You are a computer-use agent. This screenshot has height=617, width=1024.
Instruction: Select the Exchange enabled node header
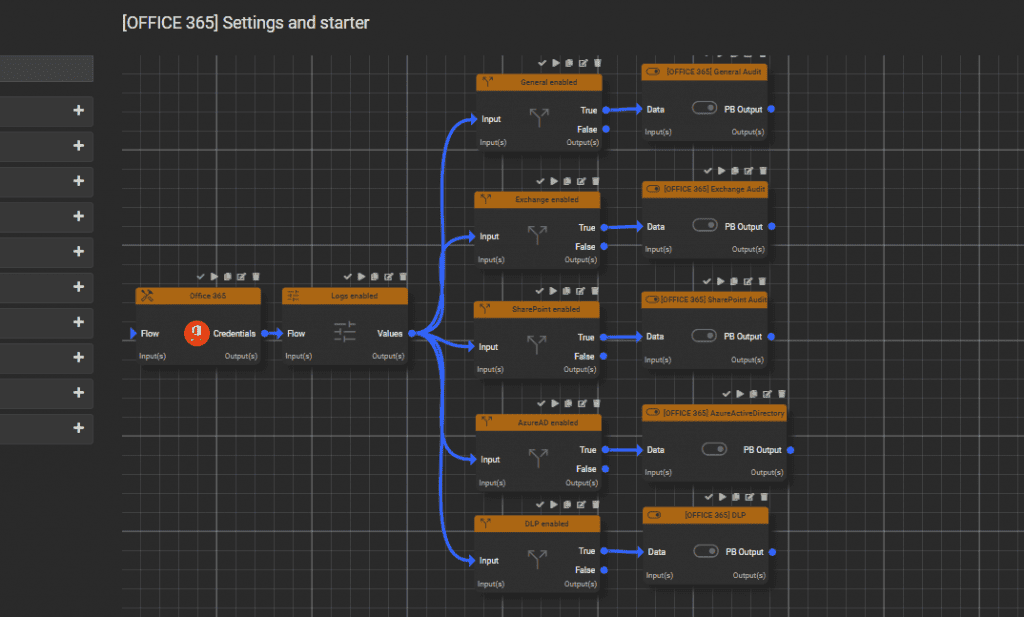pos(537,199)
